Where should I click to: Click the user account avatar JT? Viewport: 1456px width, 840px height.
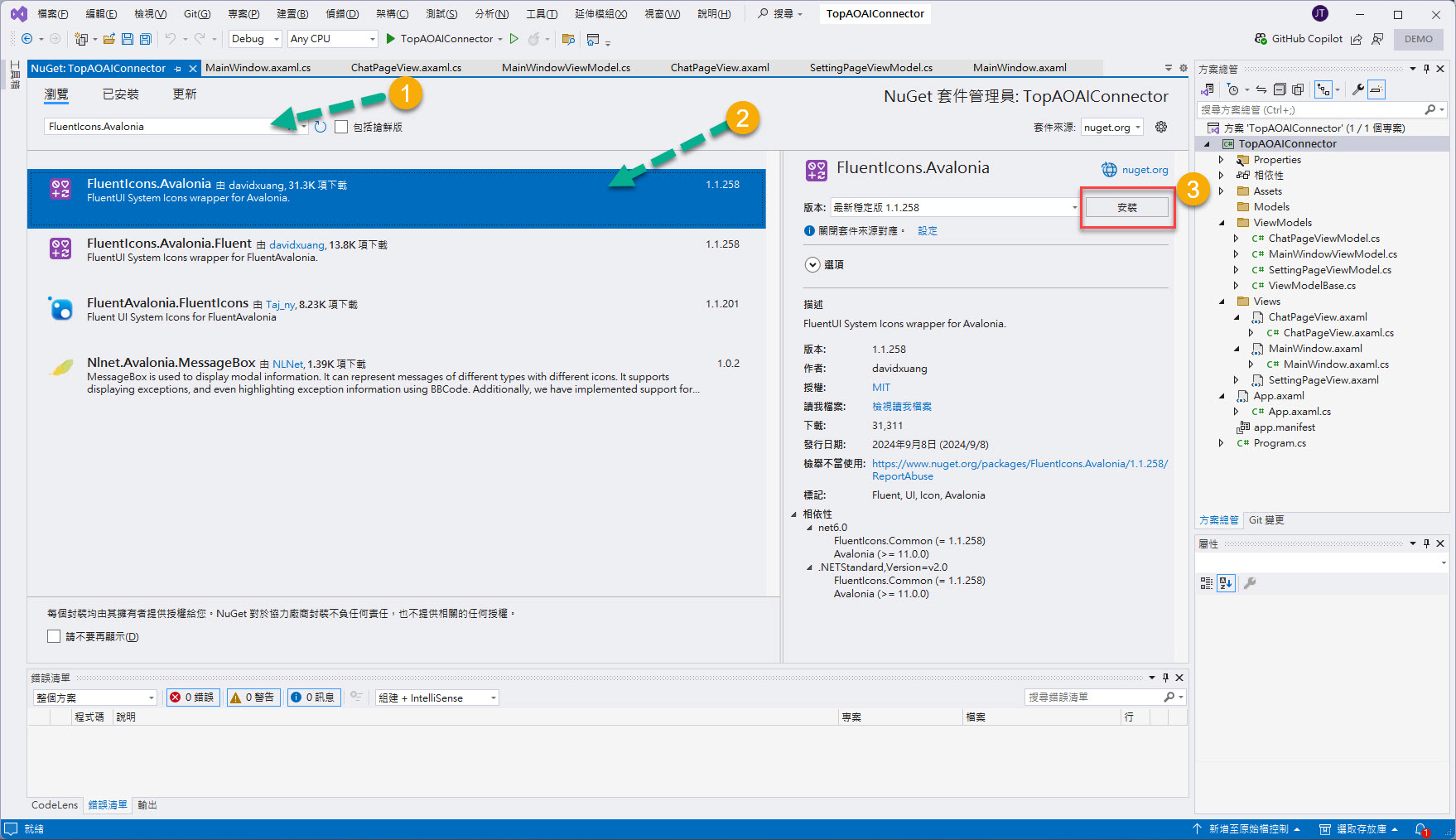[x=1320, y=13]
